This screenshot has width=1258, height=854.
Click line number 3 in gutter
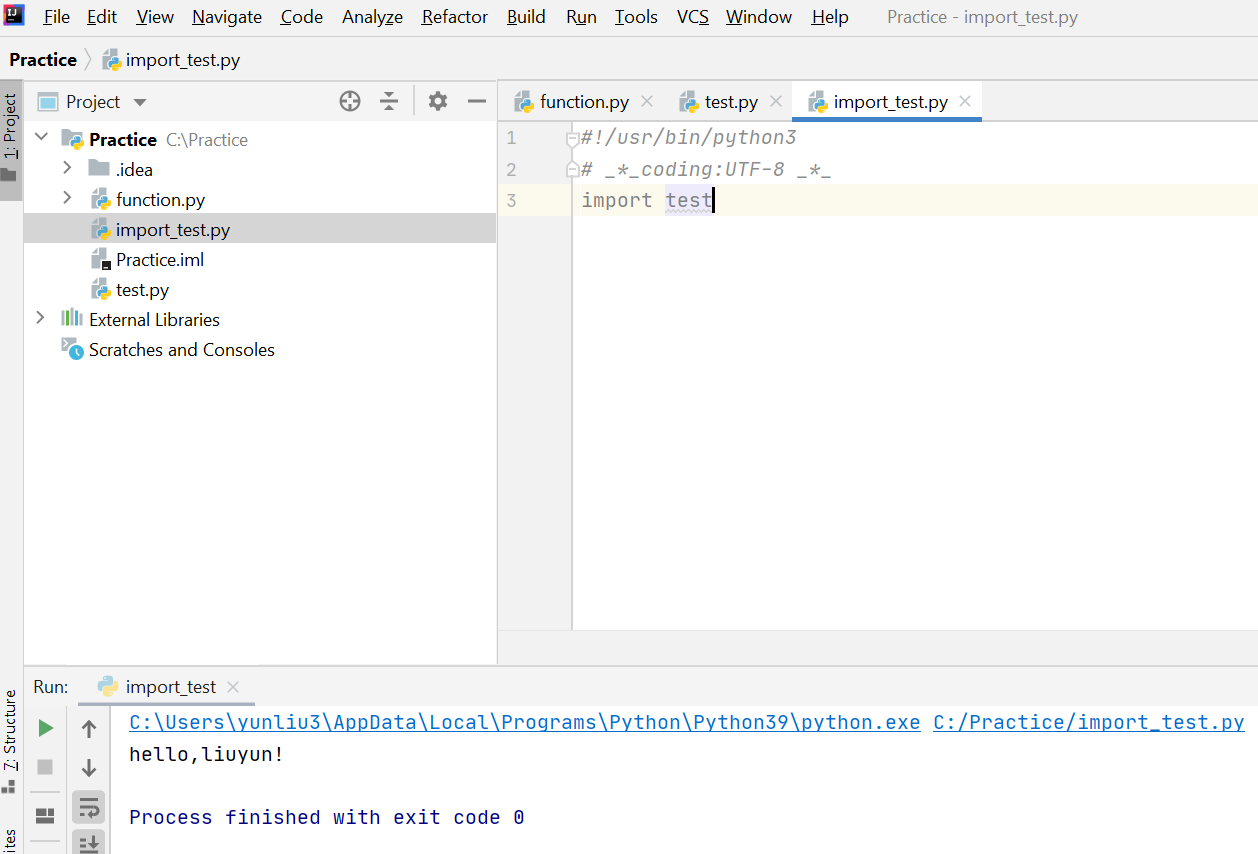pos(511,200)
